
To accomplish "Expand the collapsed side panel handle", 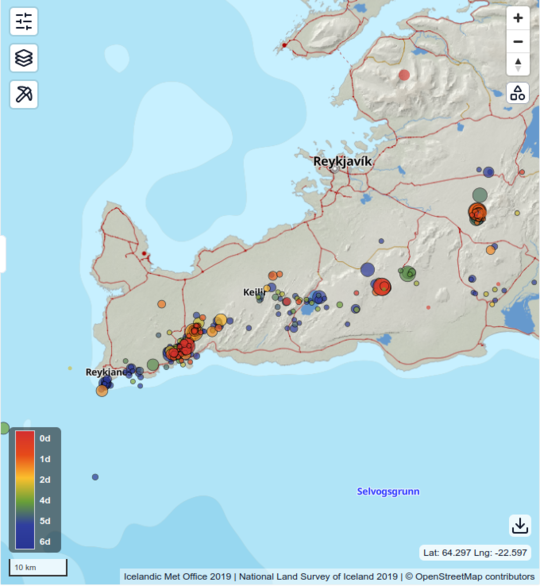I will pyautogui.click(x=3, y=254).
